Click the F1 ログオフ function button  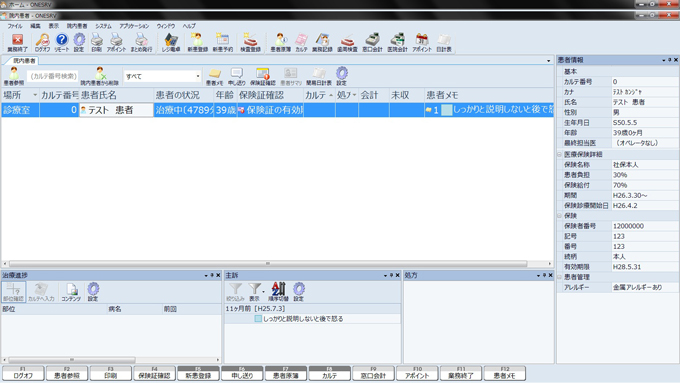click(x=23, y=373)
